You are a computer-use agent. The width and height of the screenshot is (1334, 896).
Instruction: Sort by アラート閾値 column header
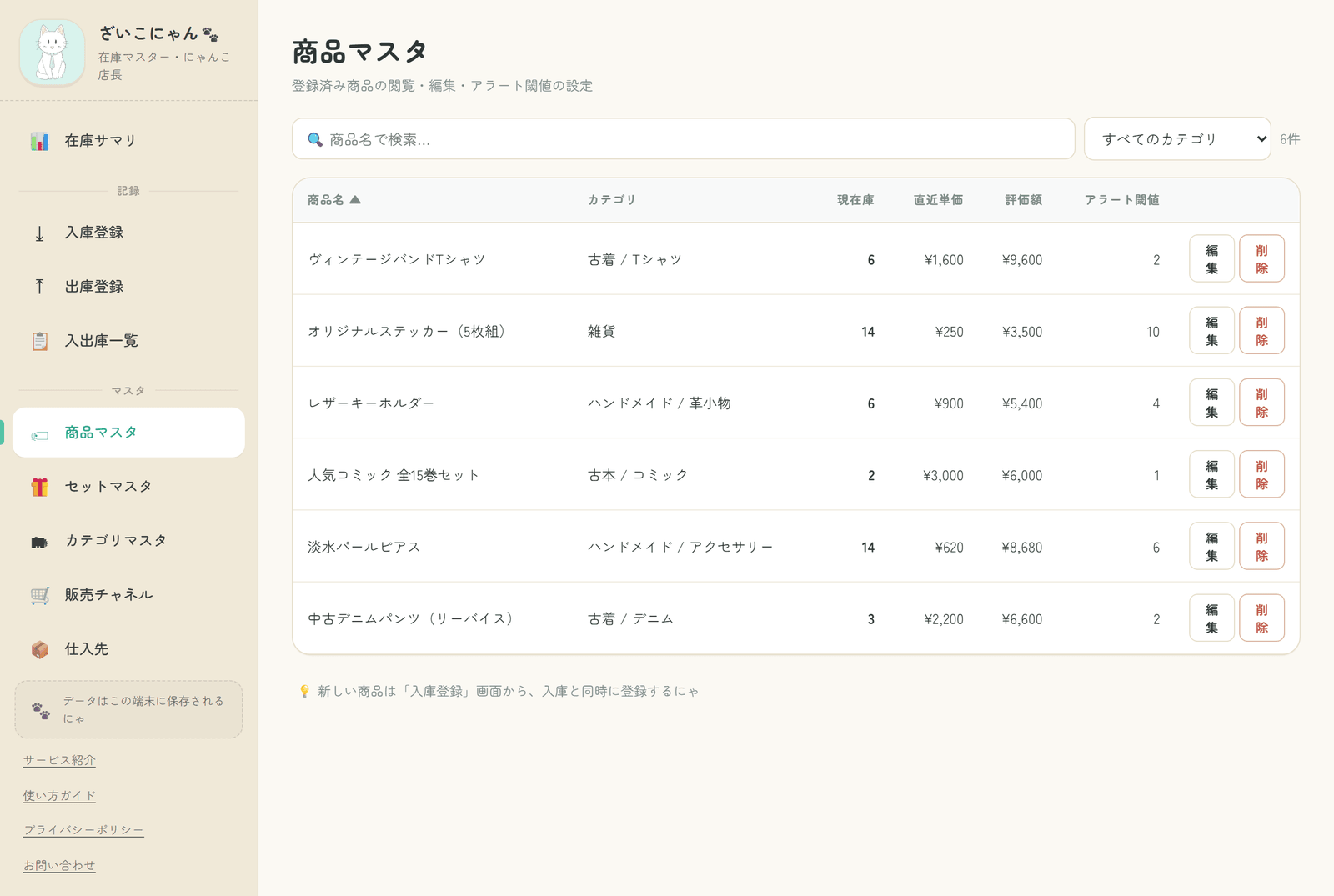click(x=1121, y=199)
